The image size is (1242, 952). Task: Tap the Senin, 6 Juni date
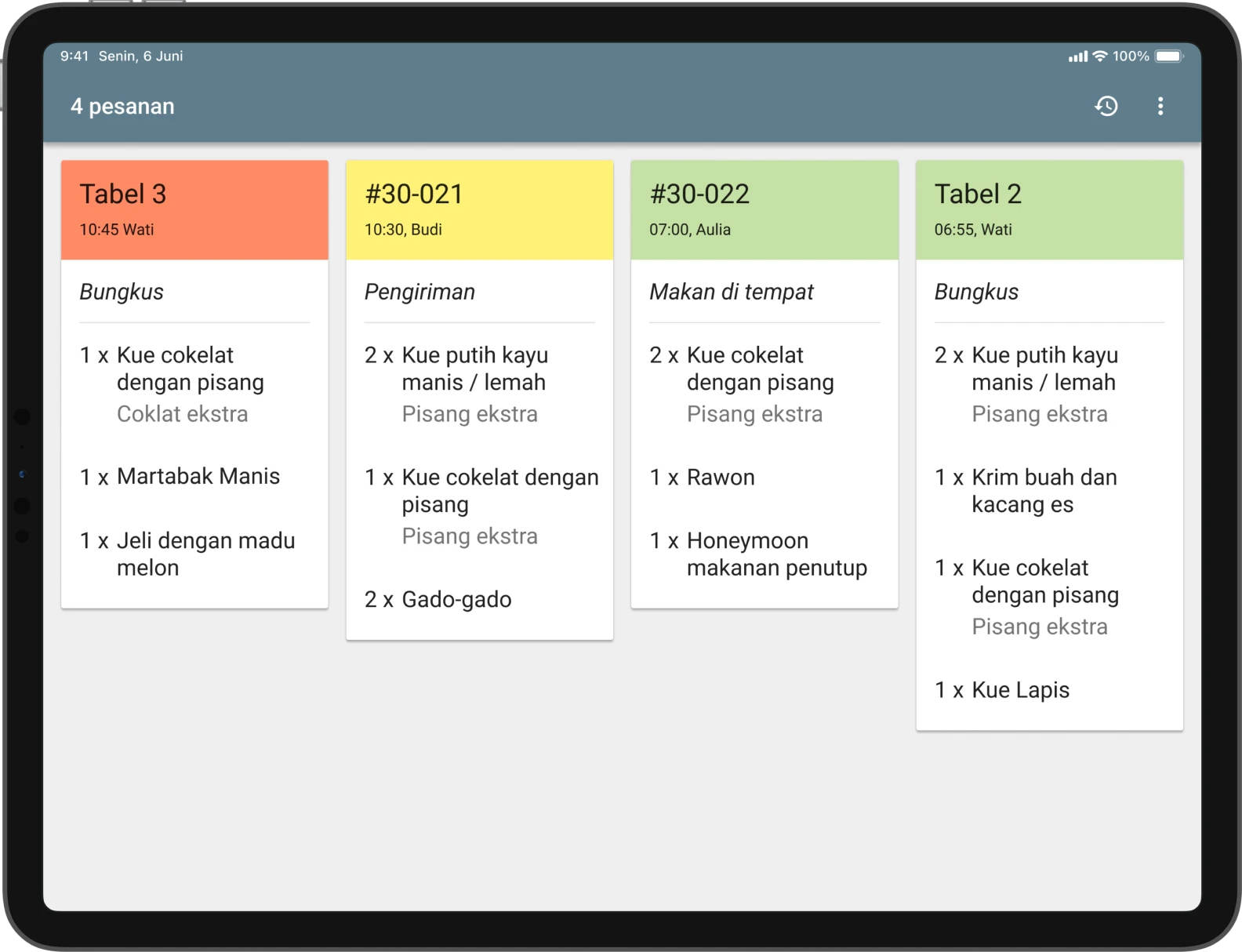140,56
